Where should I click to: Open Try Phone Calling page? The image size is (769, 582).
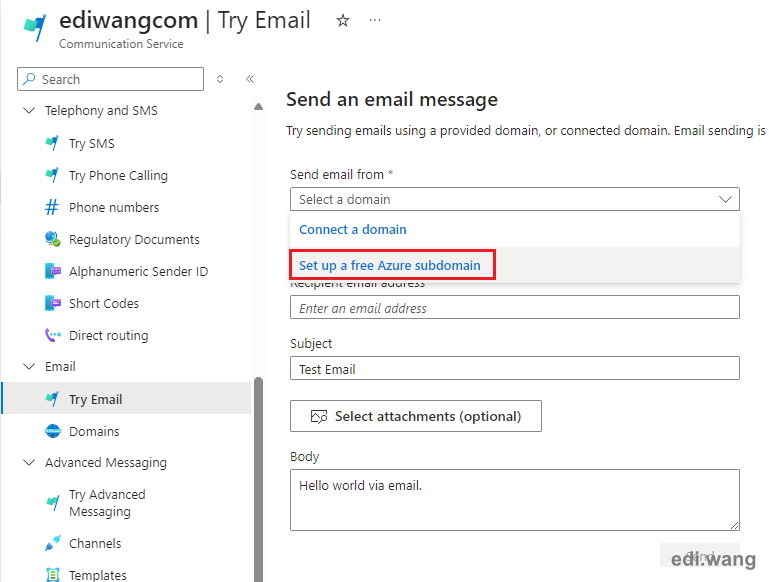(x=118, y=176)
